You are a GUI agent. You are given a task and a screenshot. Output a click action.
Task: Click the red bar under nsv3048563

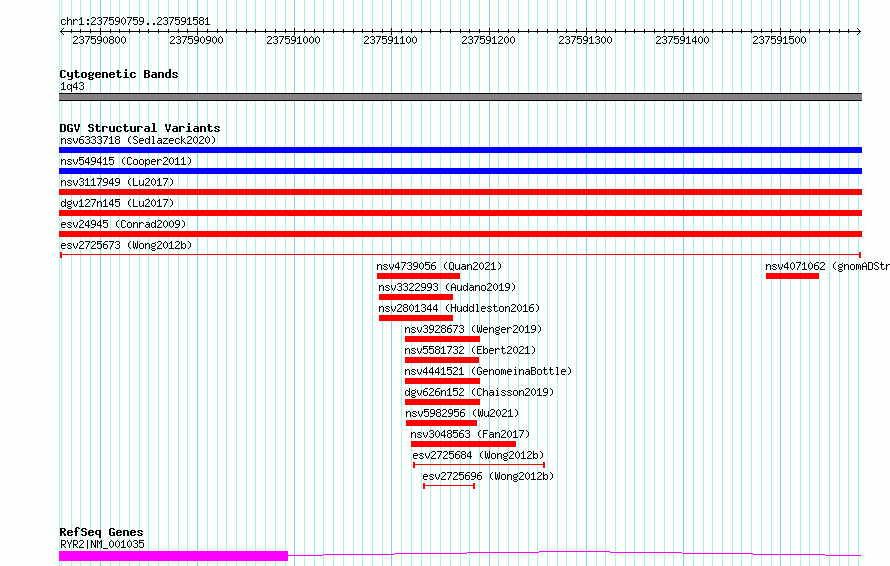click(463, 444)
